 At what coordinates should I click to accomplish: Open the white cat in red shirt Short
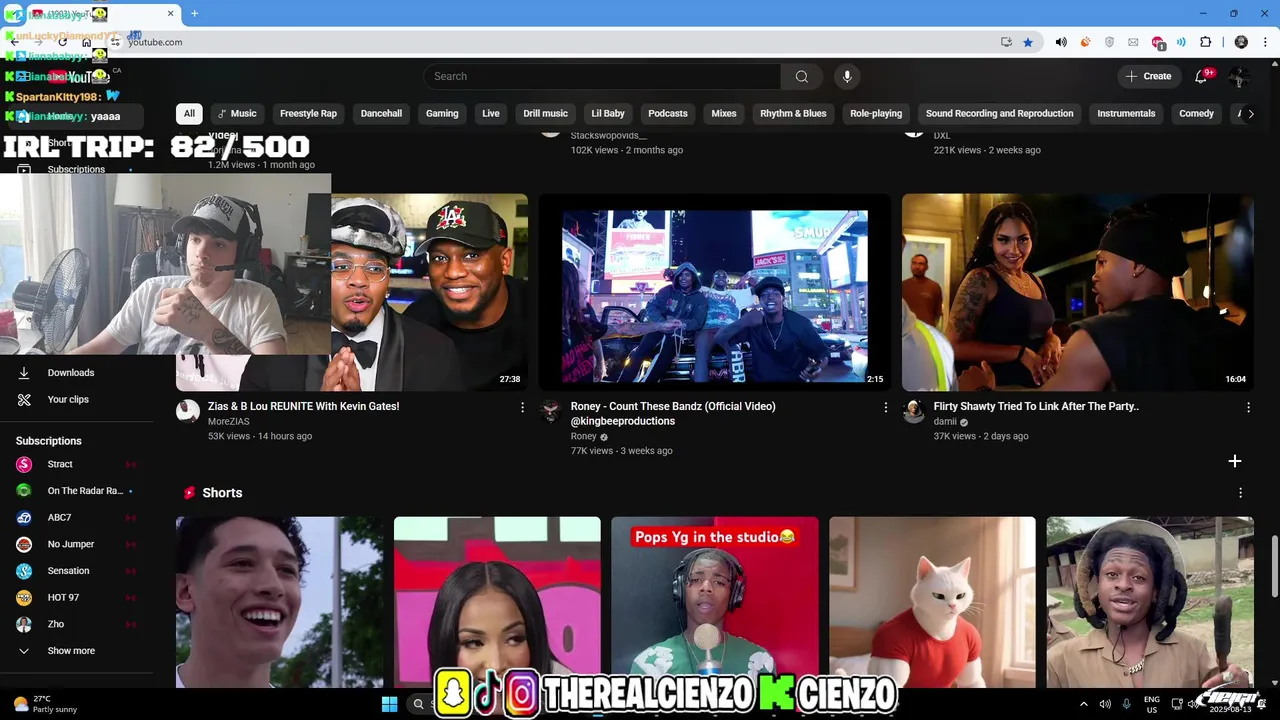(932, 602)
